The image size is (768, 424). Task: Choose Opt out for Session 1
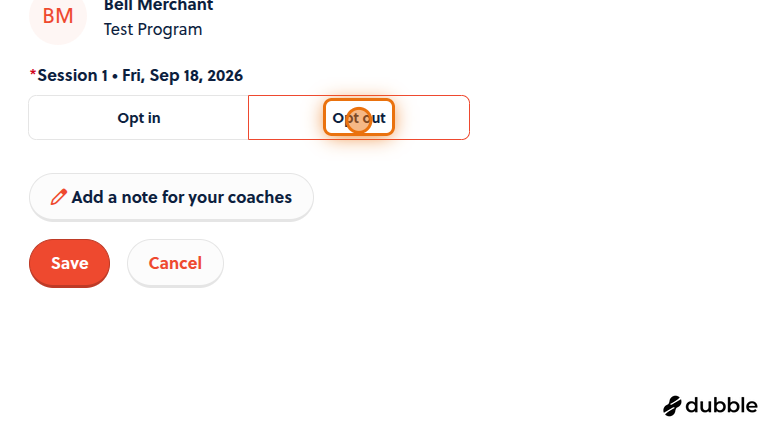pos(359,118)
